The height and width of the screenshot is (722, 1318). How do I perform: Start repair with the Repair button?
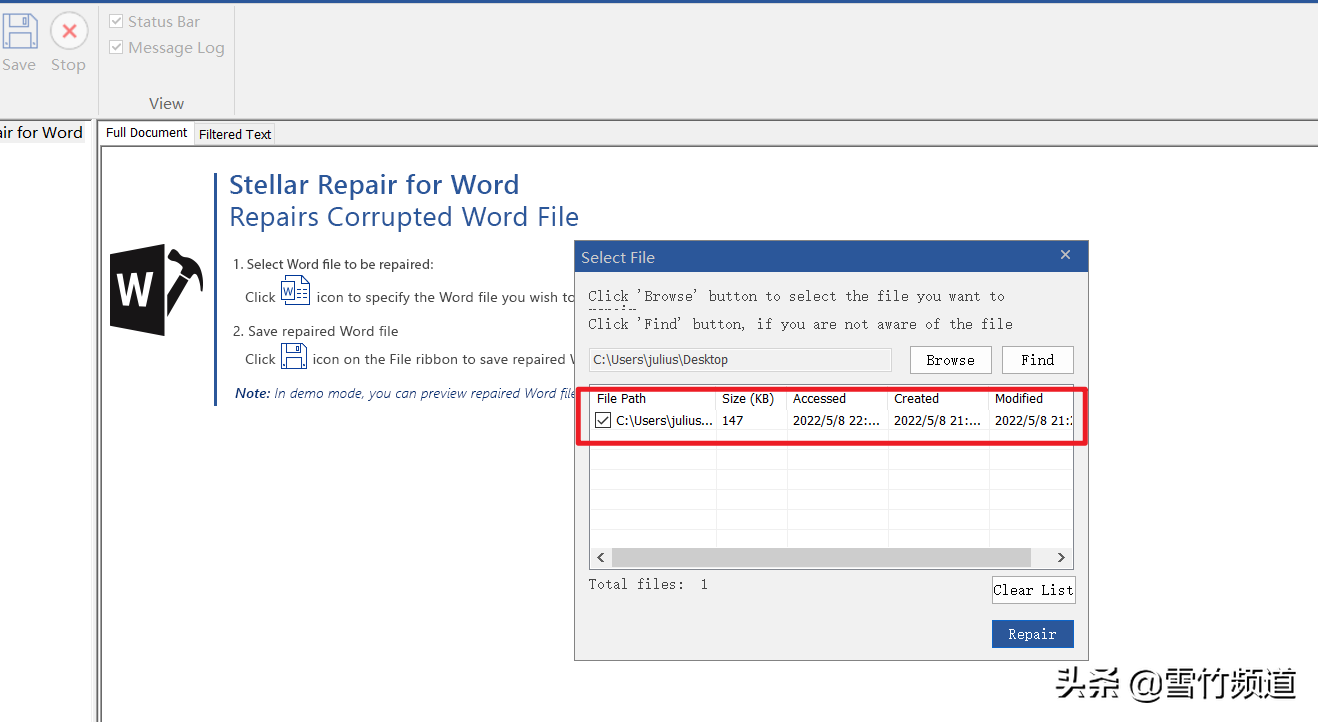(x=1032, y=634)
